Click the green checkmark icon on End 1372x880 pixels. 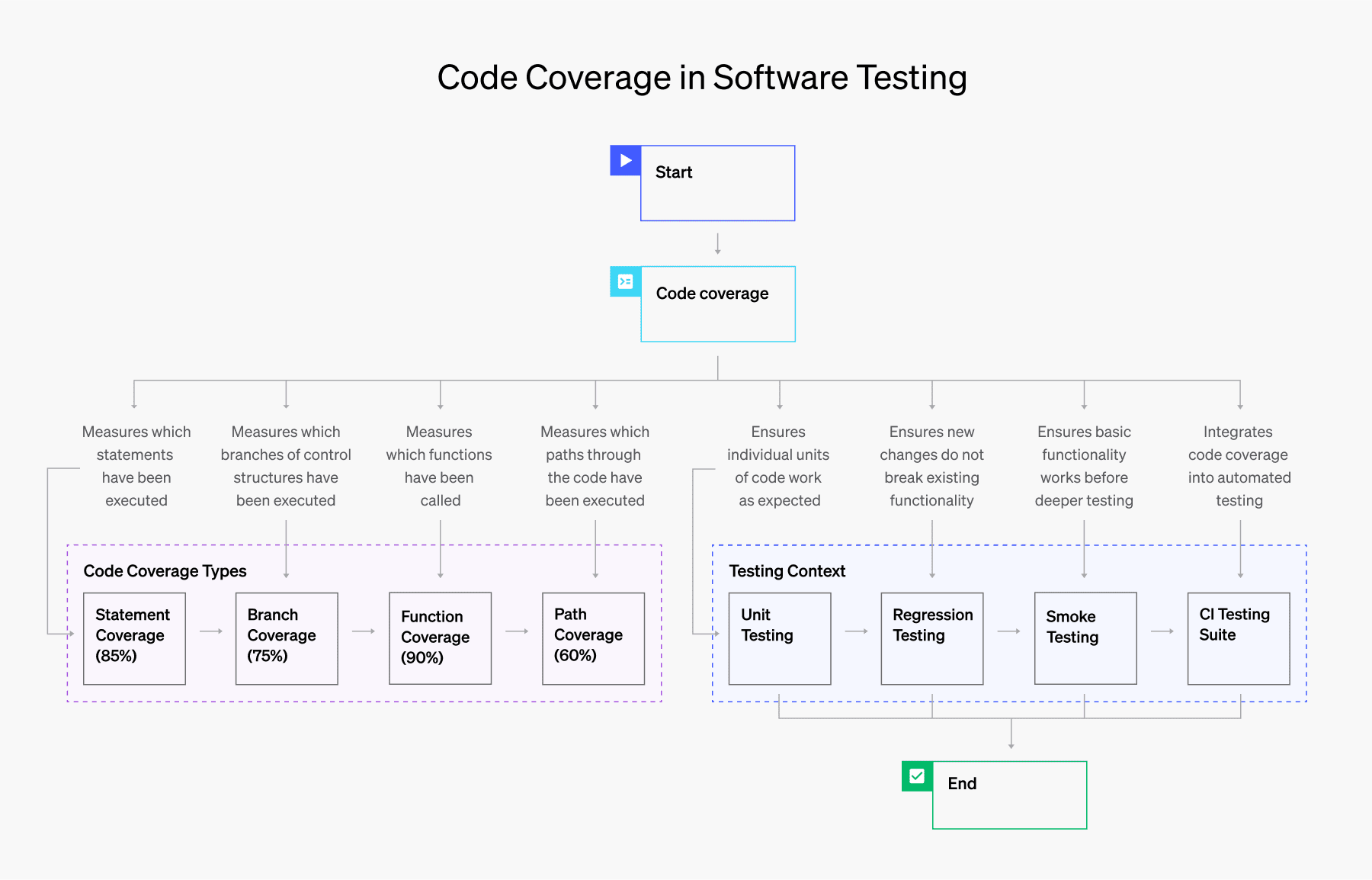point(917,776)
